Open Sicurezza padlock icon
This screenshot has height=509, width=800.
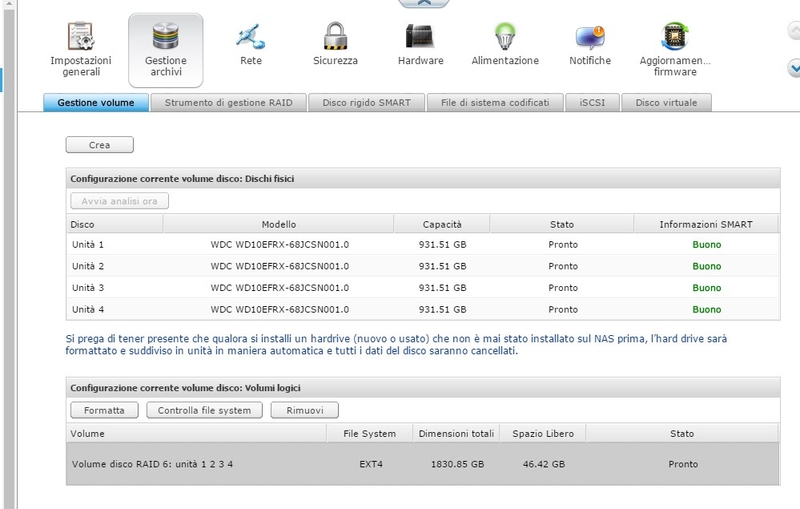click(335, 38)
